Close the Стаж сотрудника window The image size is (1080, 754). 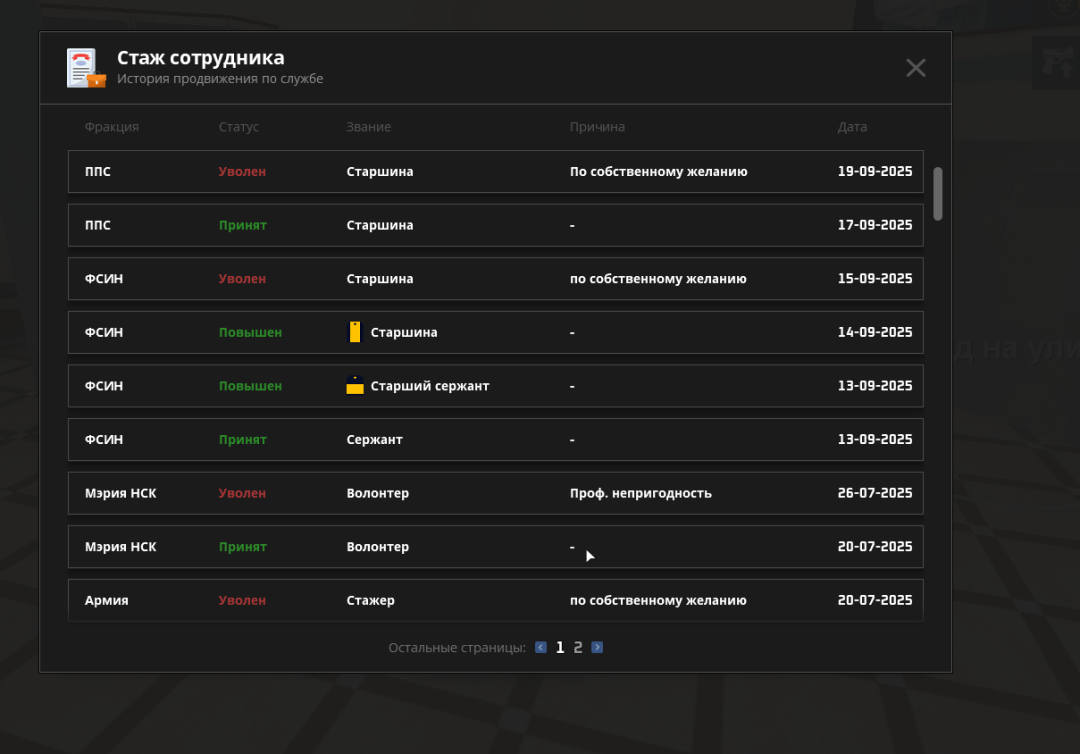coord(915,68)
